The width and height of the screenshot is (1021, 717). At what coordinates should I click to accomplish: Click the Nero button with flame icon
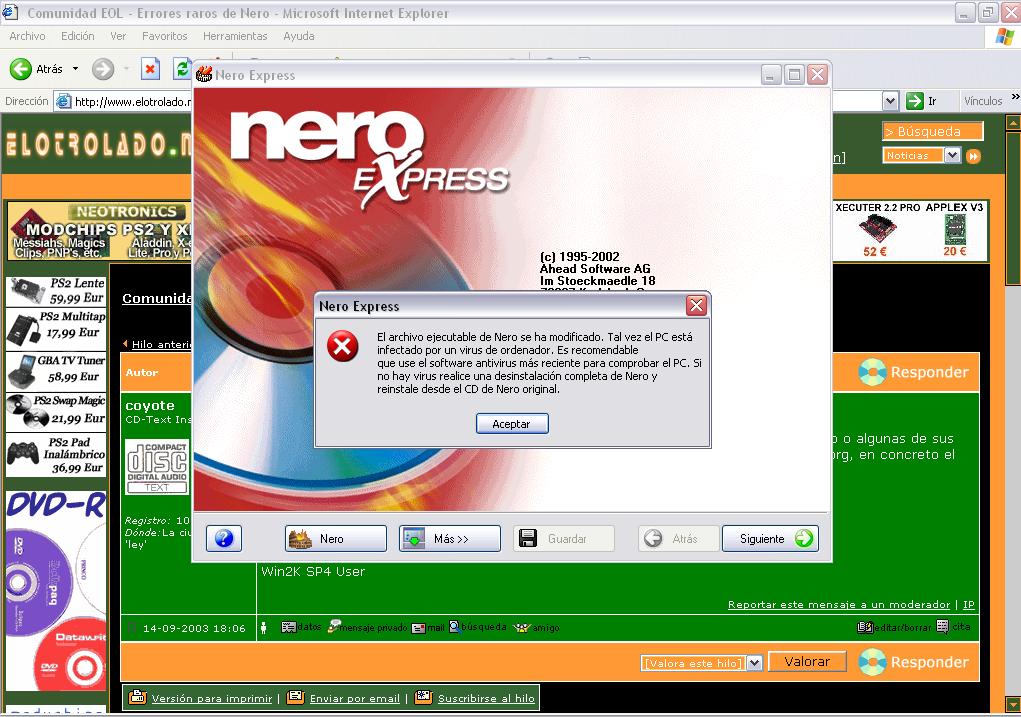point(335,539)
